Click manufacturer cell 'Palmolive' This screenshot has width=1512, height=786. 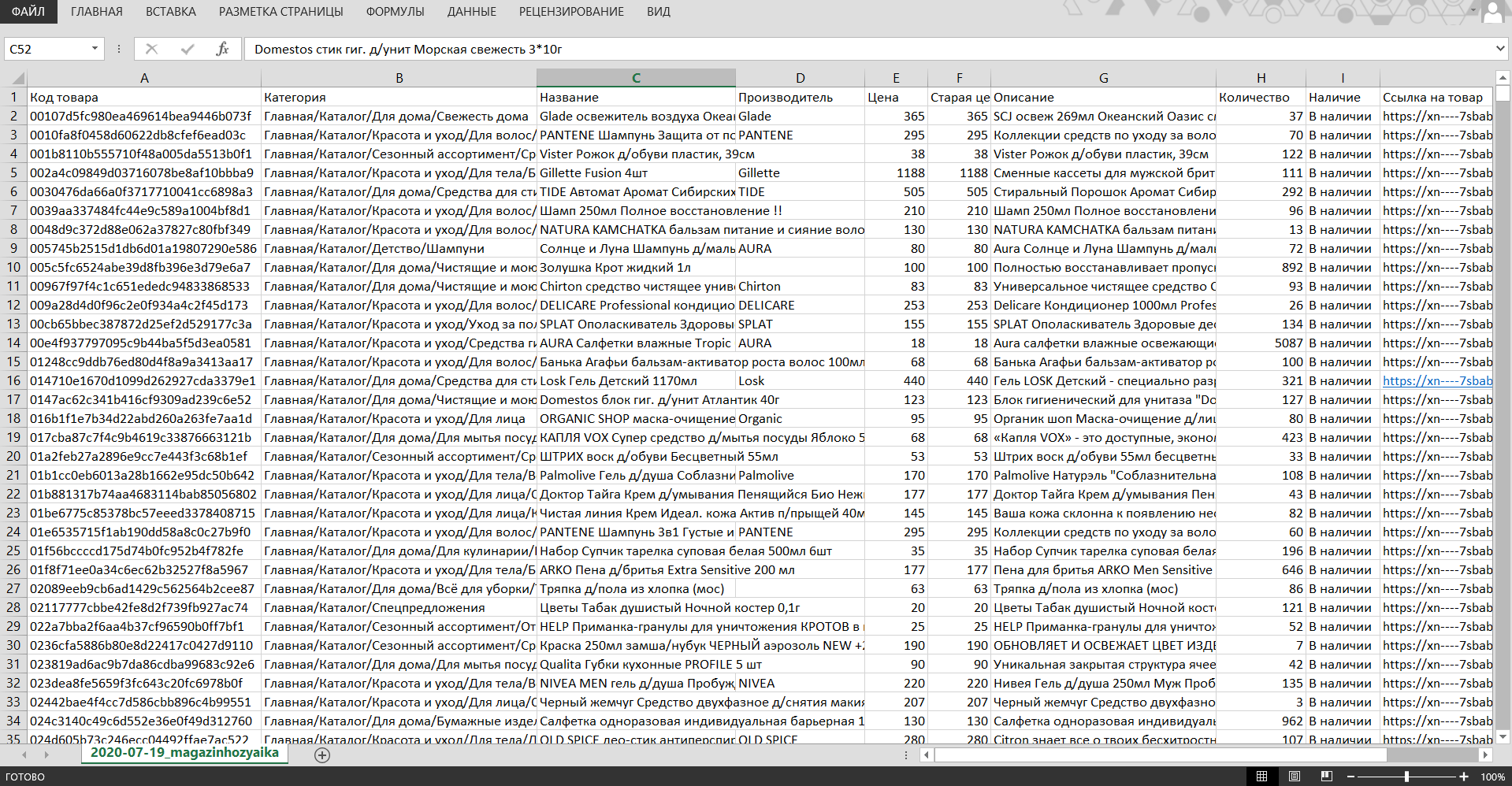[x=801, y=476]
